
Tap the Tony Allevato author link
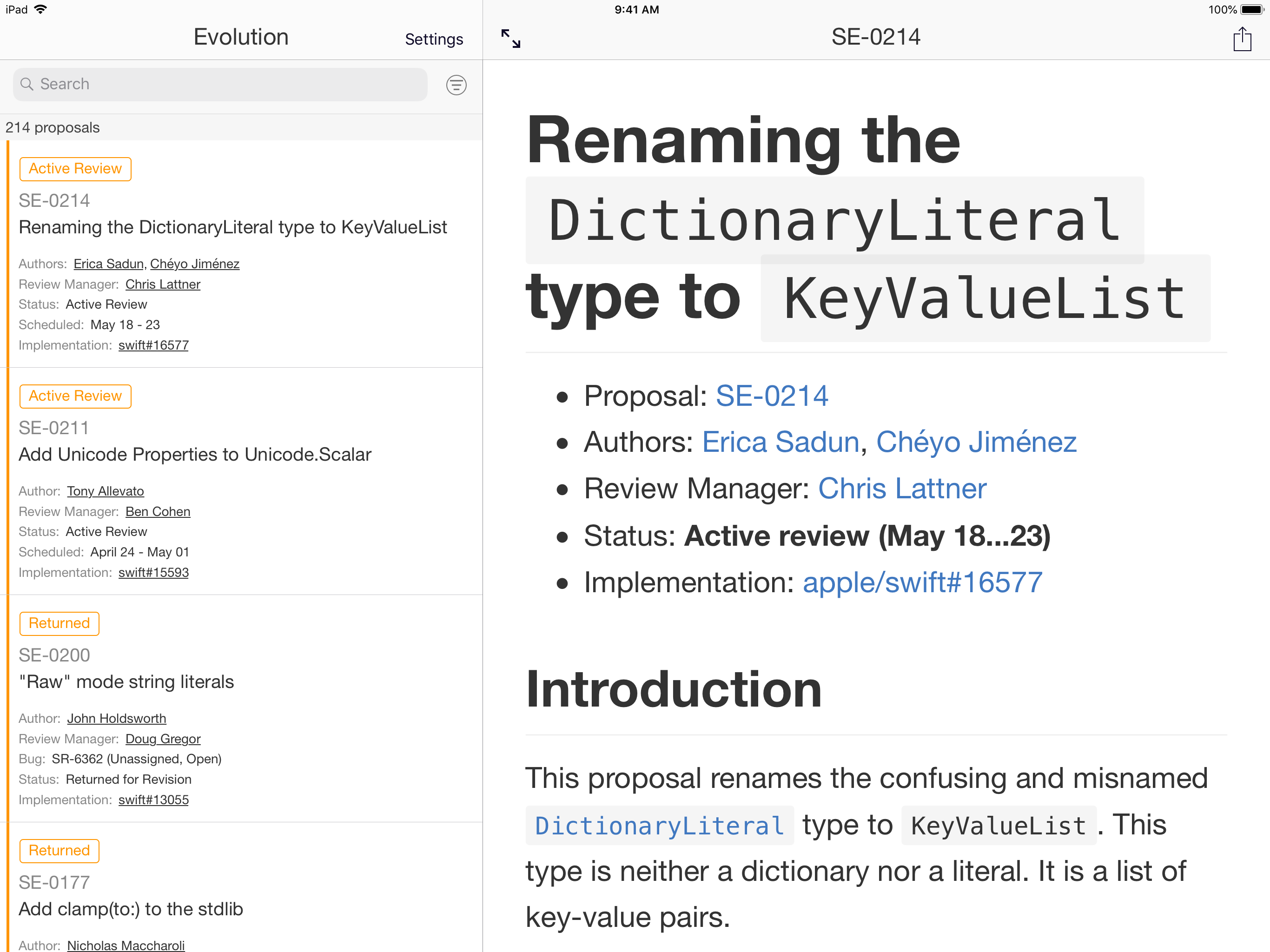point(105,491)
